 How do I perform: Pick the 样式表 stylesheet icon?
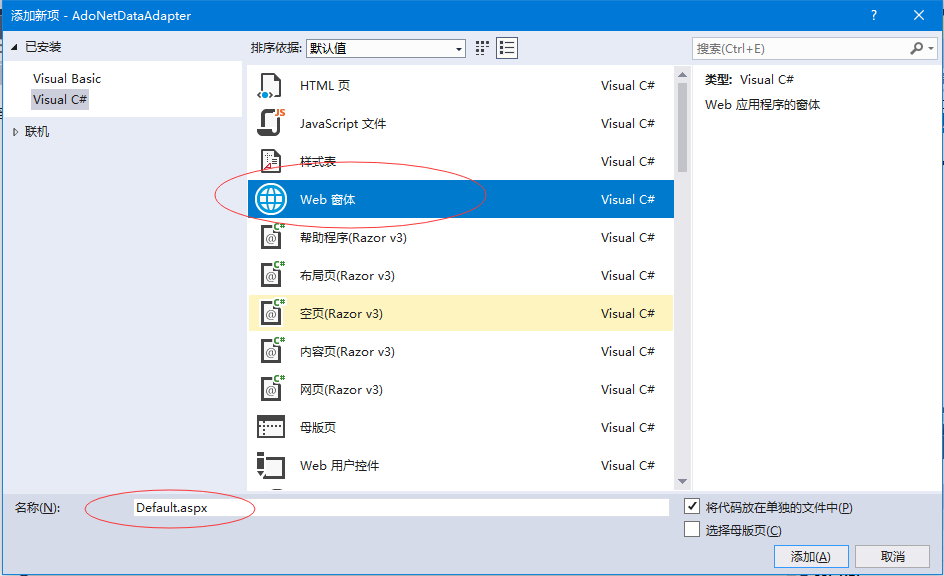click(x=271, y=162)
